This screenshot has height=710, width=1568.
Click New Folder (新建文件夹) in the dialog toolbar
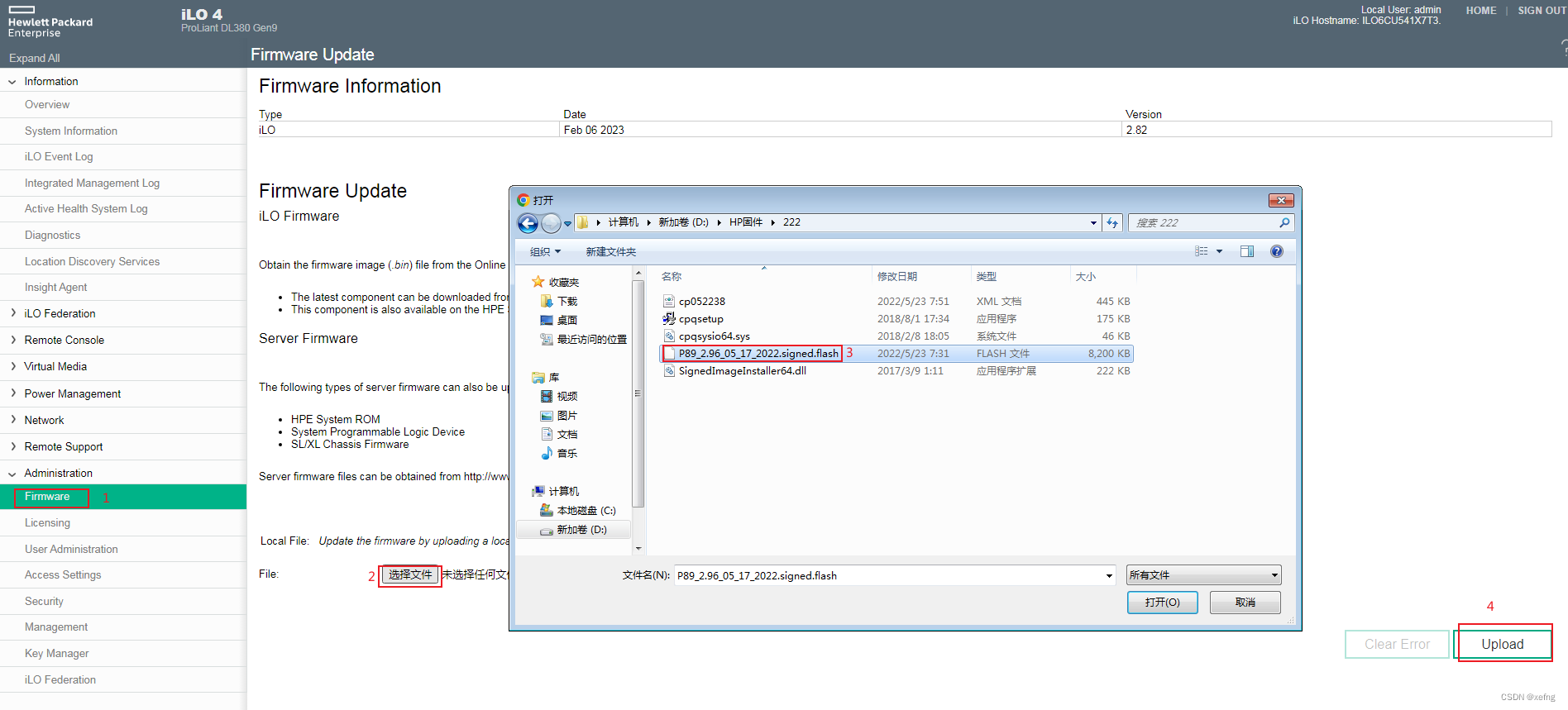(x=611, y=251)
